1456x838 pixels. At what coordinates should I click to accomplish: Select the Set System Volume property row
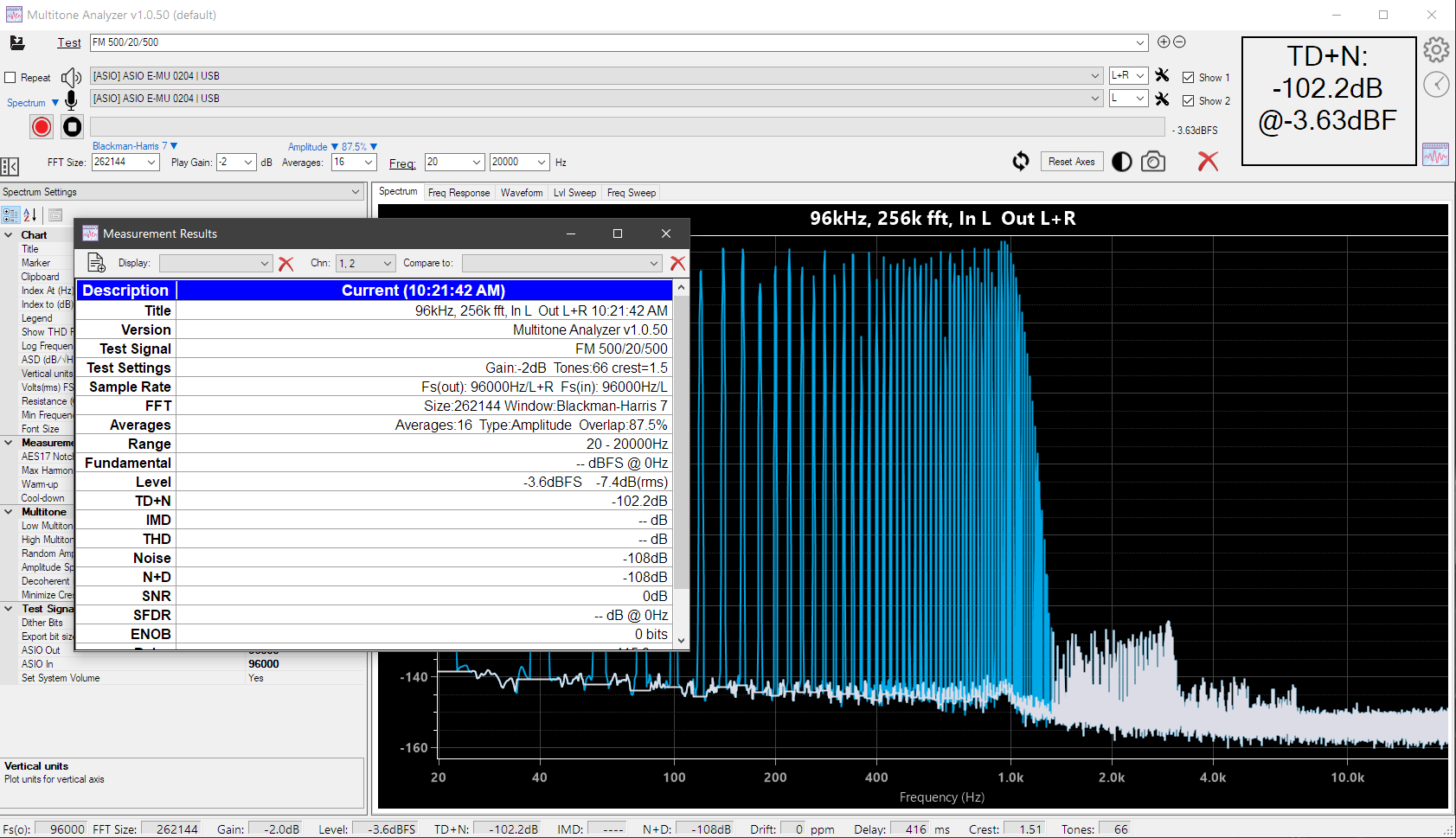(182, 678)
